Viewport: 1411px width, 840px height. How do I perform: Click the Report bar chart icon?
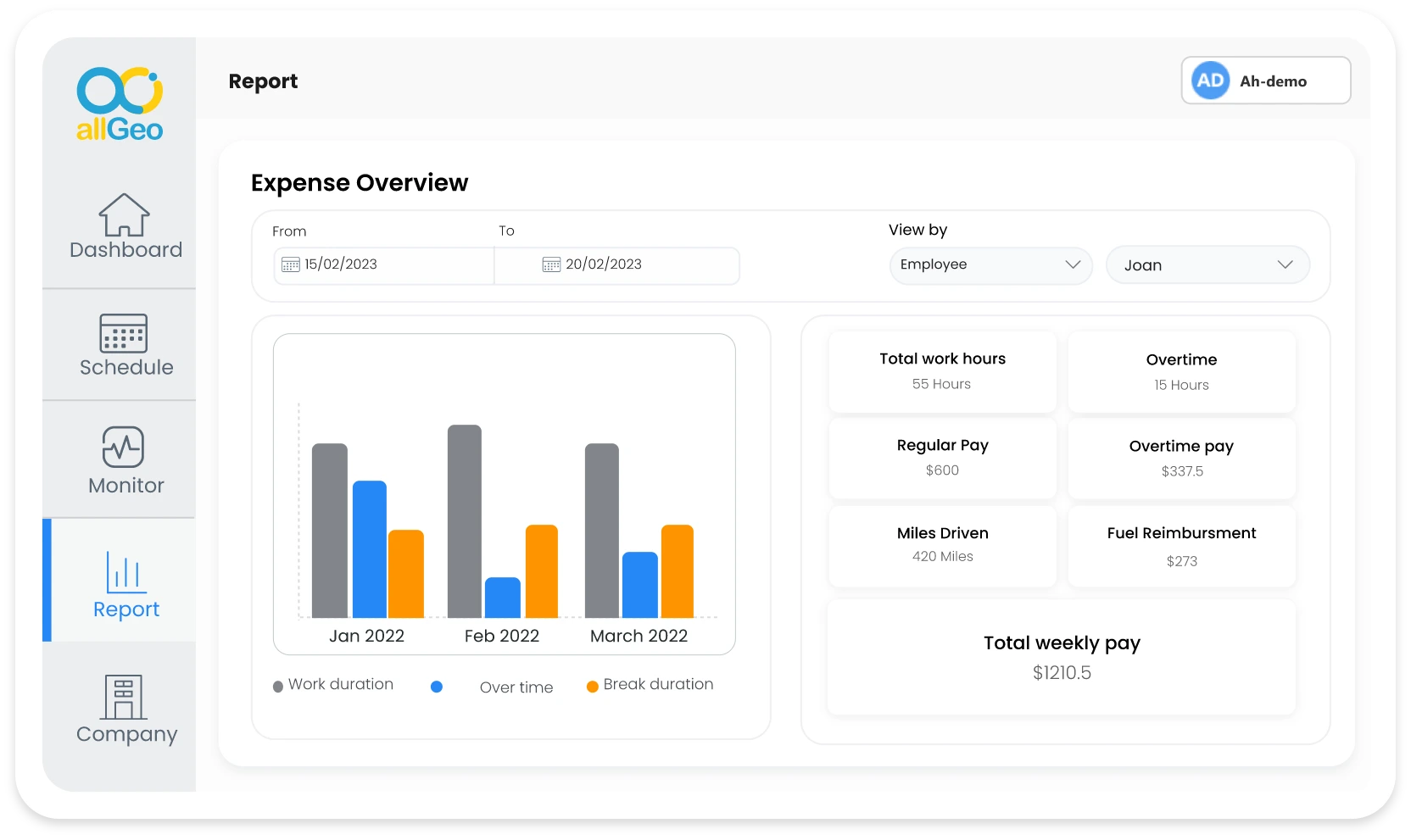pos(126,572)
